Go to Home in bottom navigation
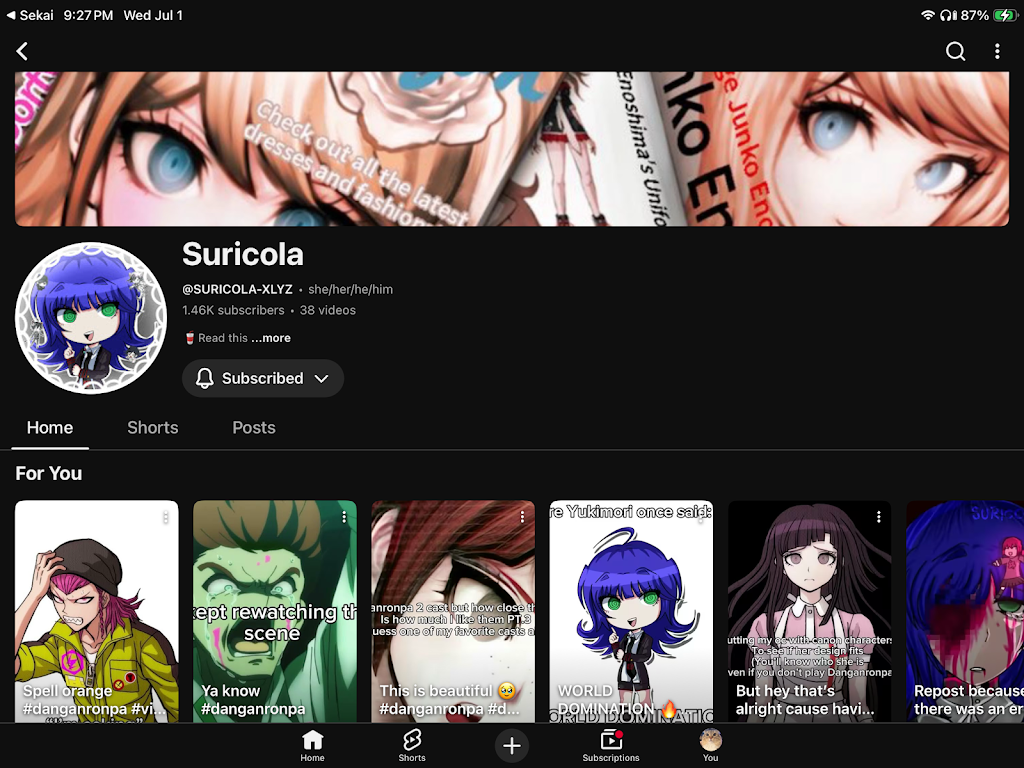The image size is (1024, 768). pyautogui.click(x=312, y=745)
